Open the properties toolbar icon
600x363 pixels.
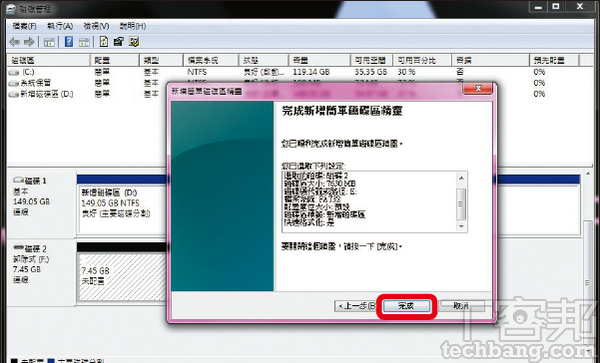click(x=119, y=42)
